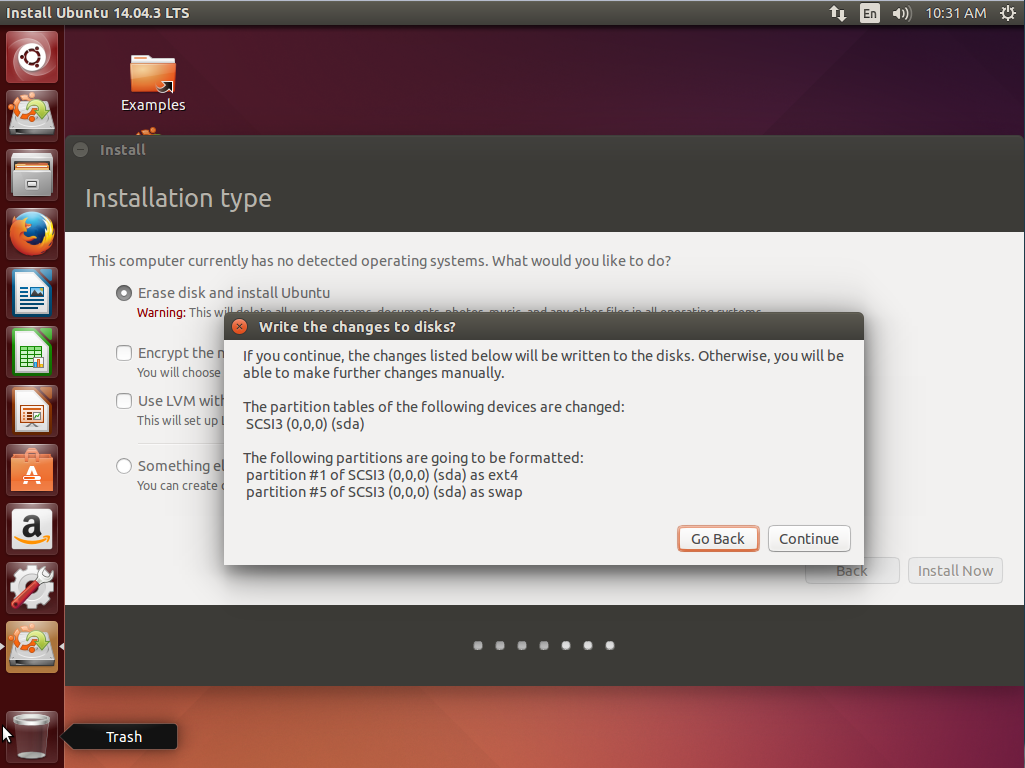The width and height of the screenshot is (1025, 768).
Task: Open the sound volume indicator
Action: click(901, 13)
